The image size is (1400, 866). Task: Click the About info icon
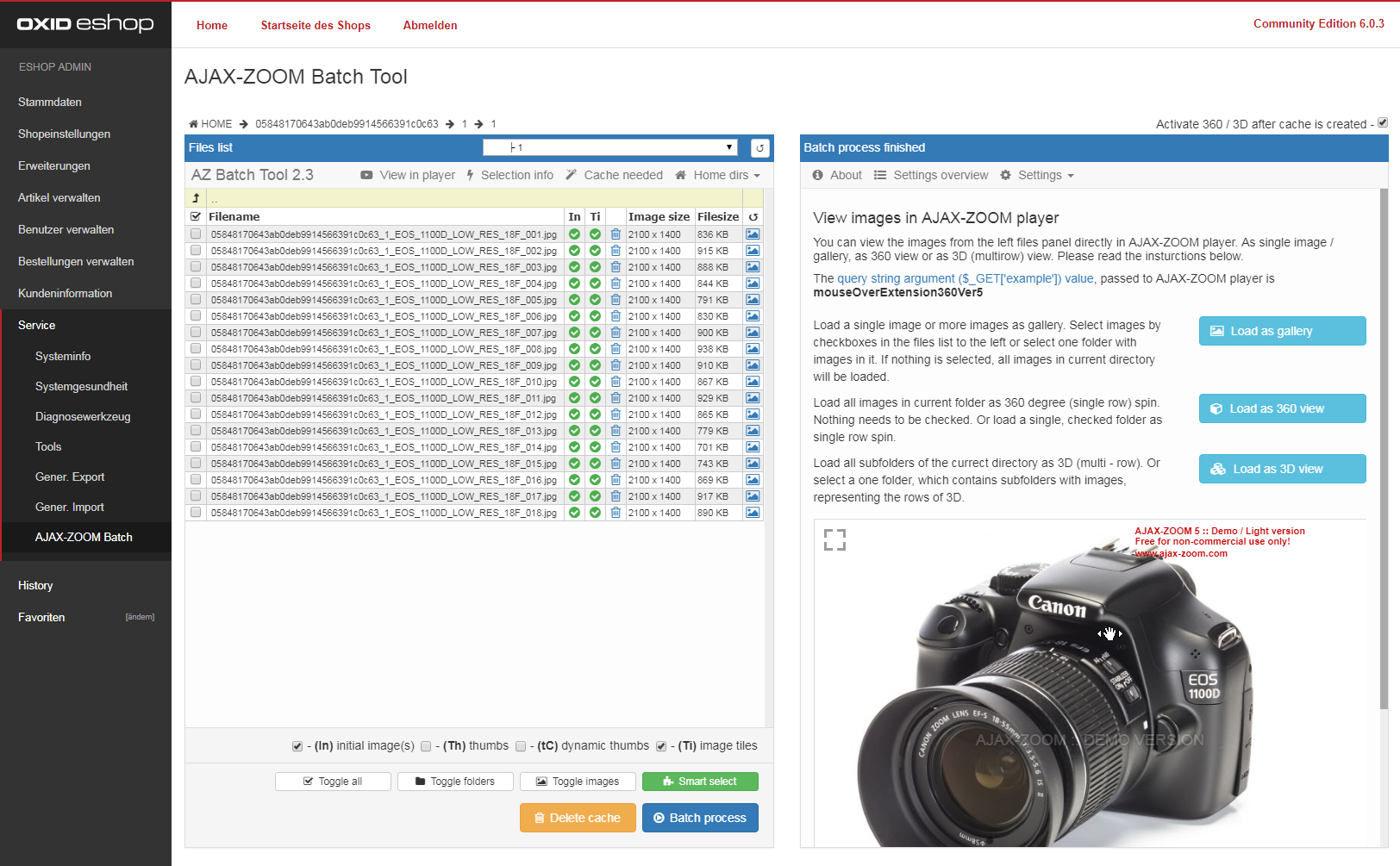[x=817, y=175]
